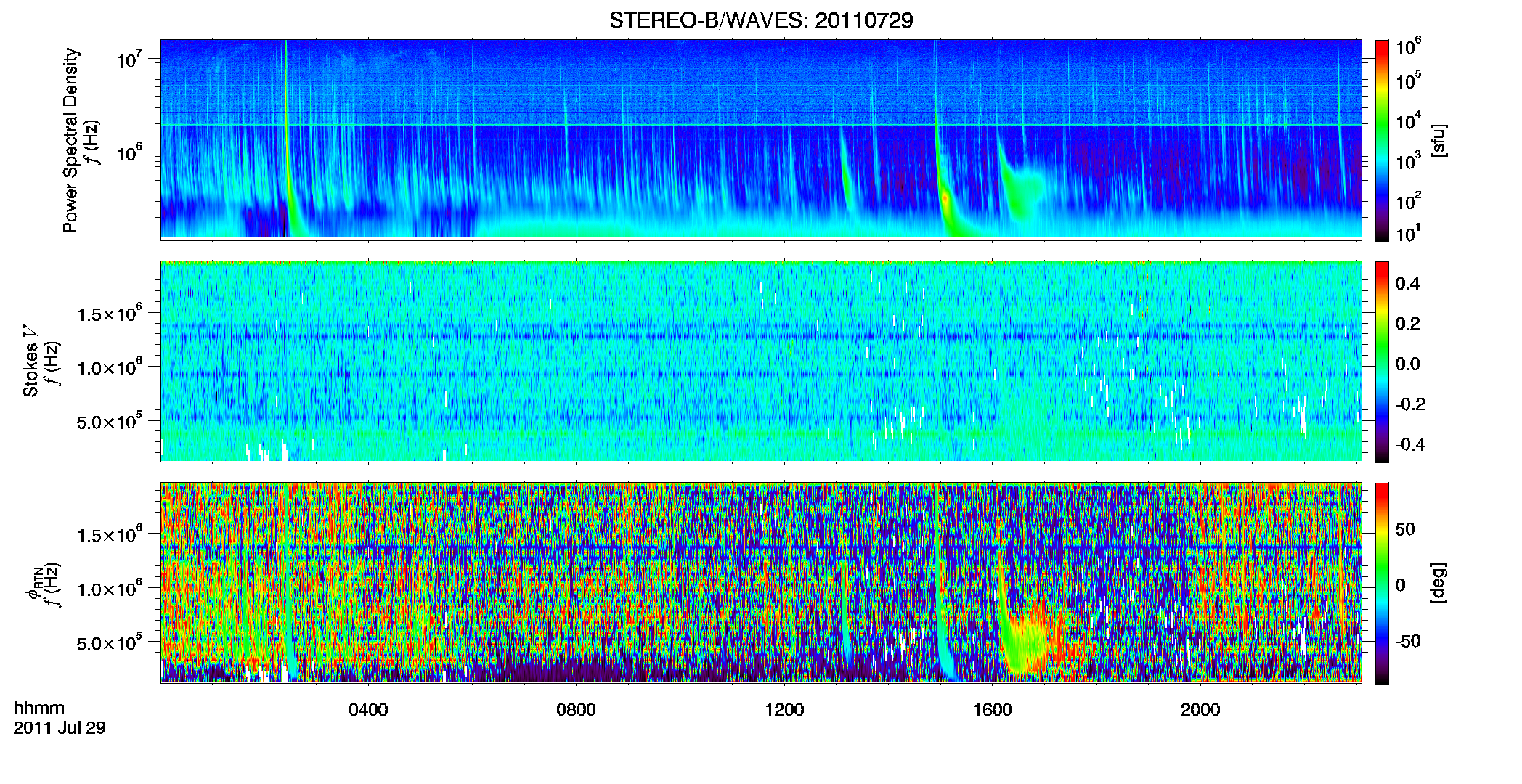Select the -50 label on degrees color bar
The width and height of the screenshot is (1522, 784).
pyautogui.click(x=1409, y=641)
